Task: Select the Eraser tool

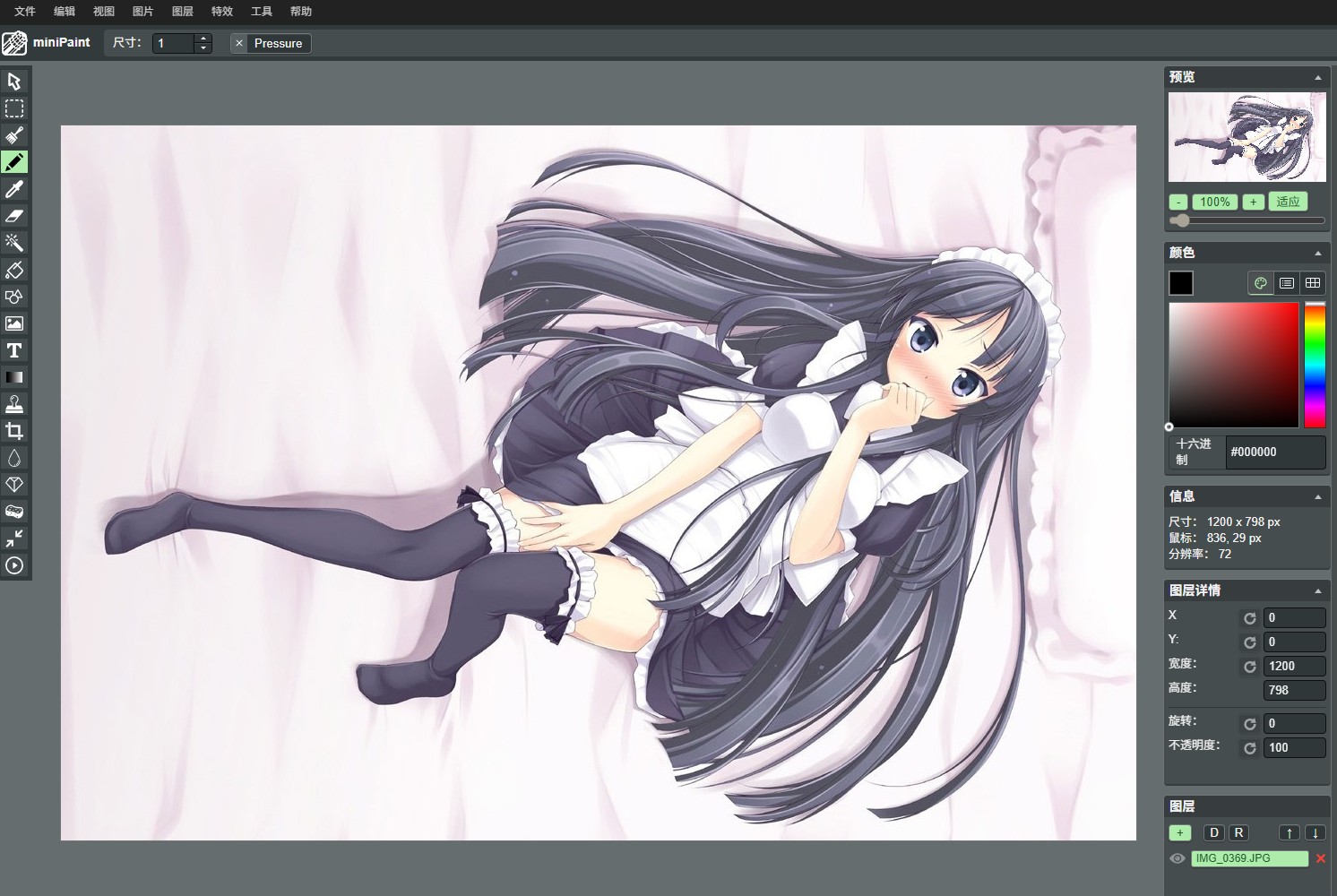Action: pyautogui.click(x=14, y=216)
